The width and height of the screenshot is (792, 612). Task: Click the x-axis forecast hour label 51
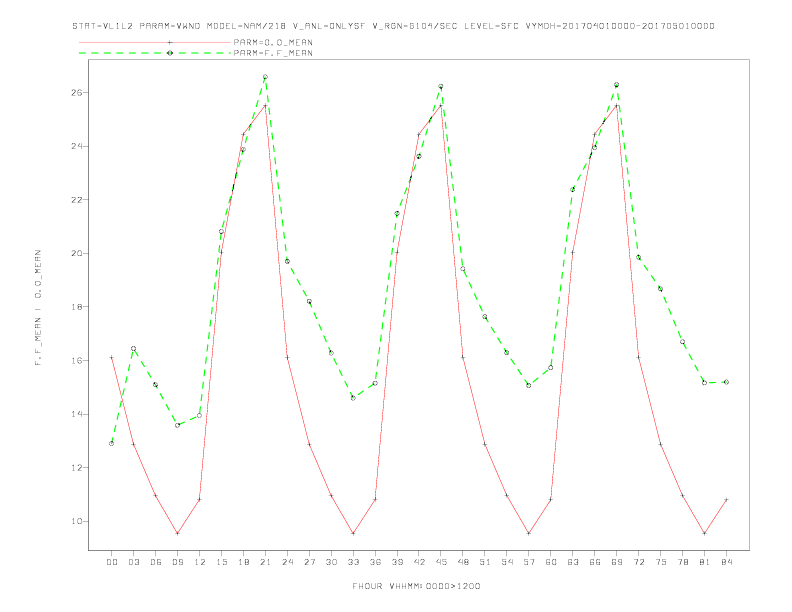click(x=485, y=562)
